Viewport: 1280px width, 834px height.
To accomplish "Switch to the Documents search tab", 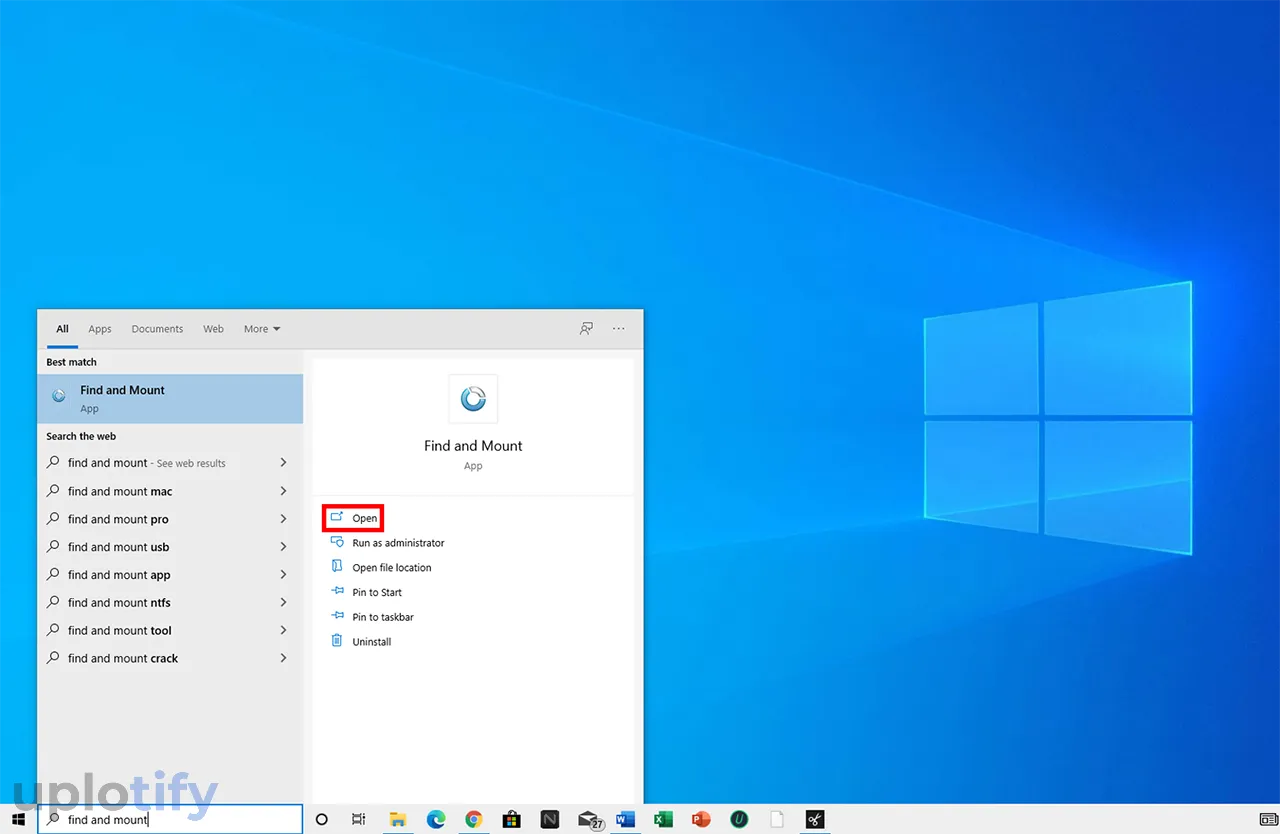I will pos(157,329).
